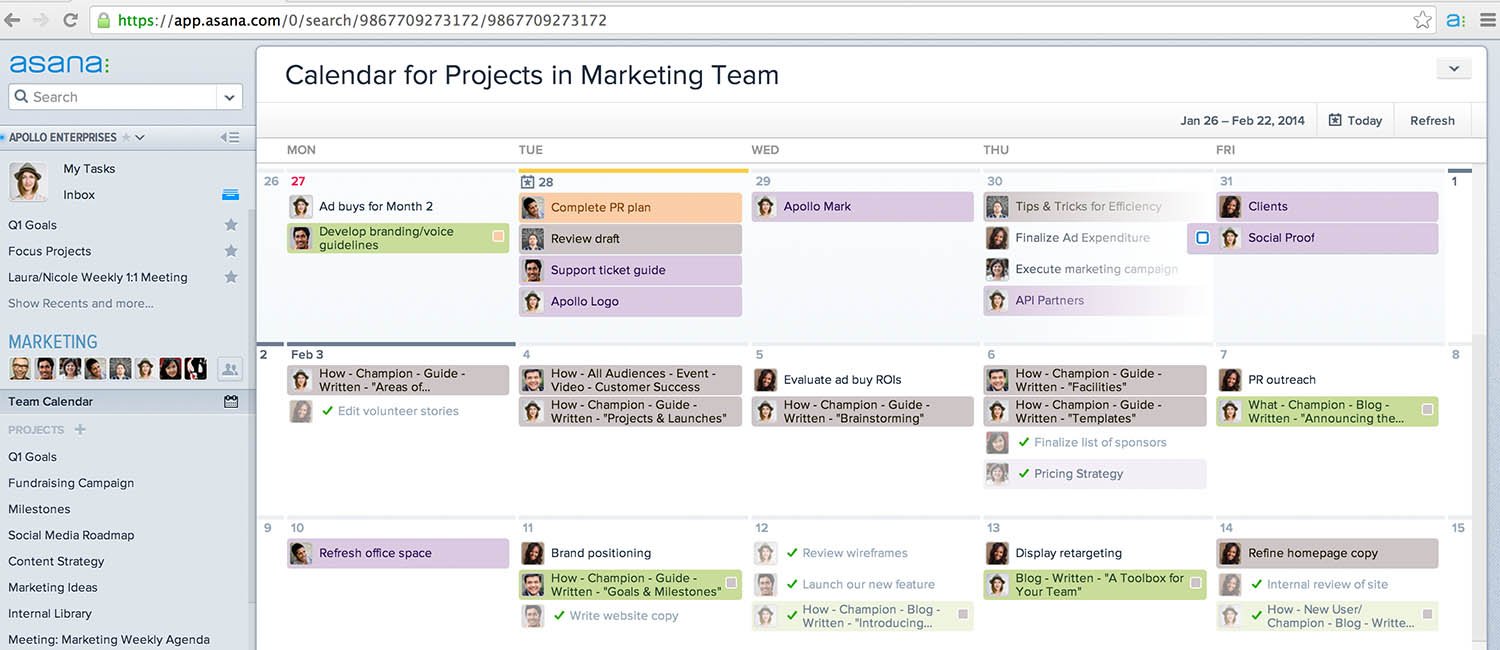Expand the Apollo Enterprises workspace menu
Image resolution: width=1500 pixels, height=650 pixels.
(x=140, y=137)
